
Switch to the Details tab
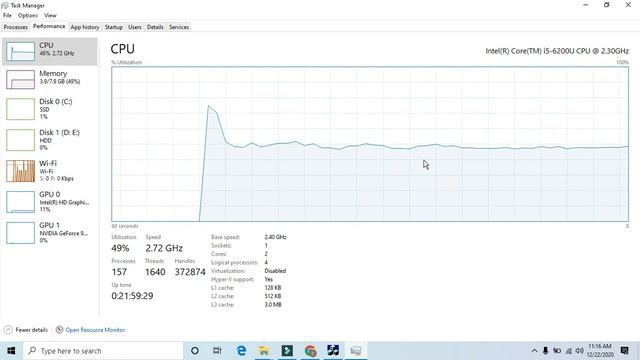pos(155,27)
